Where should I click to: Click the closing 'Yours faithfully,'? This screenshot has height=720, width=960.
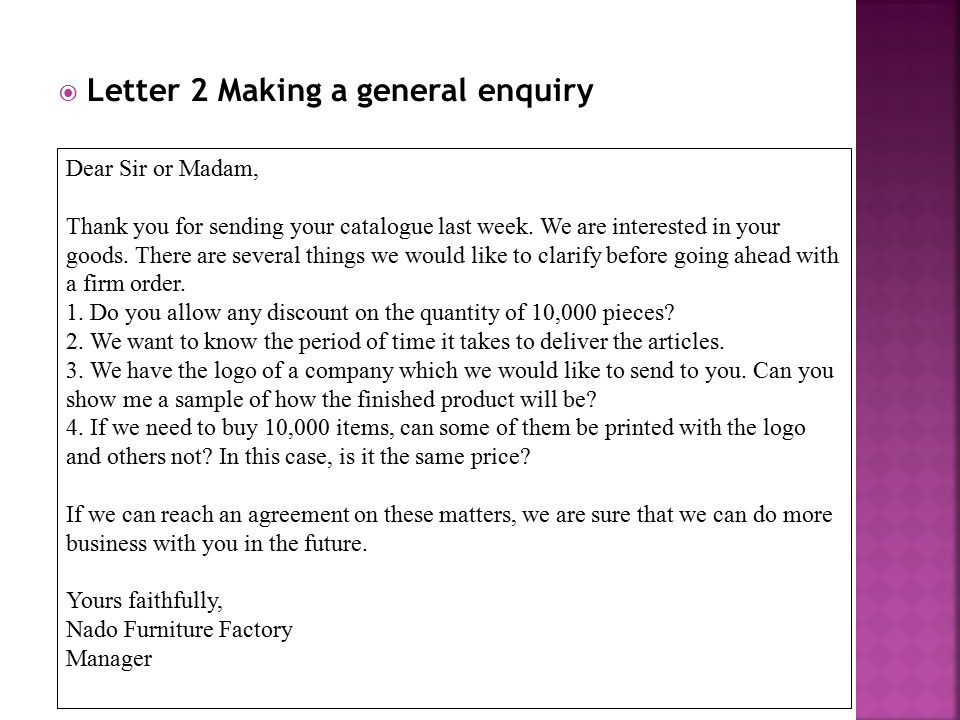tap(144, 601)
